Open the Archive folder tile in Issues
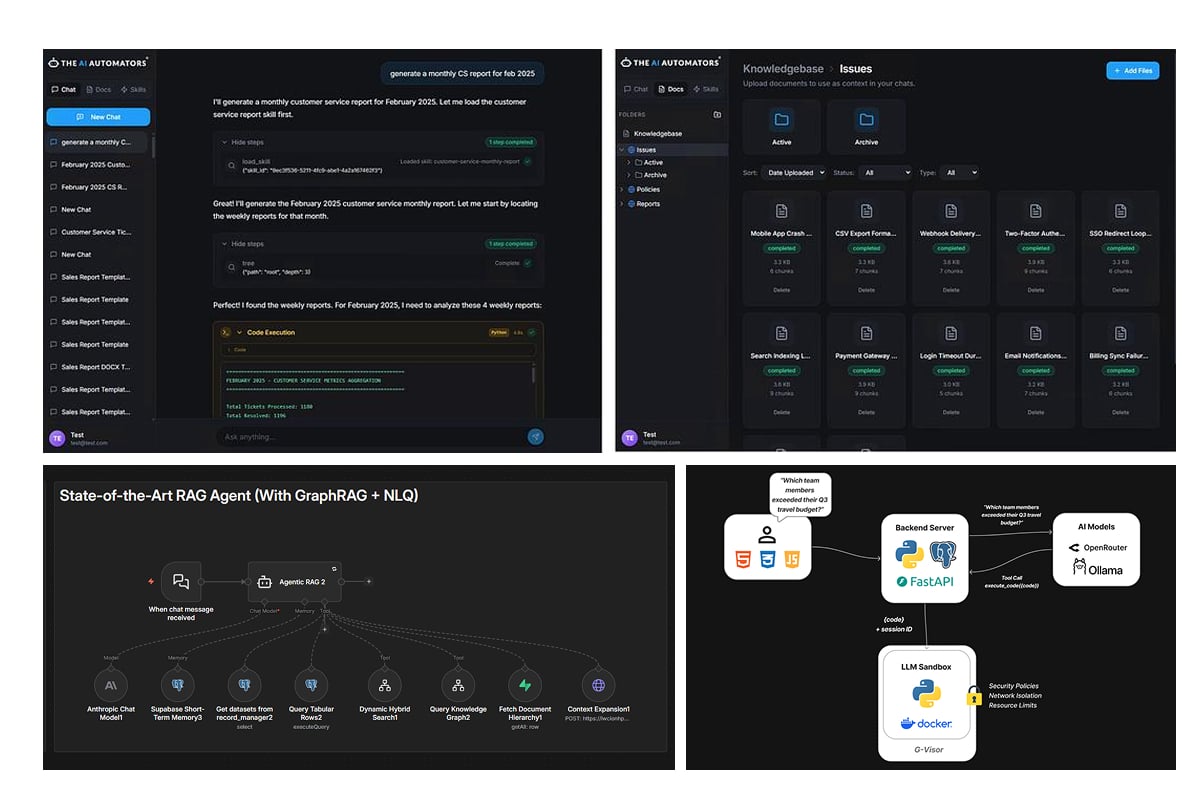The width and height of the screenshot is (1200, 800). tap(866, 126)
